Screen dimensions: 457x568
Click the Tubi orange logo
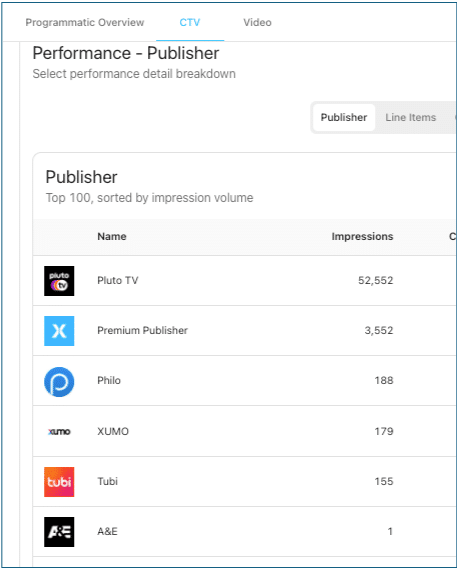point(59,481)
